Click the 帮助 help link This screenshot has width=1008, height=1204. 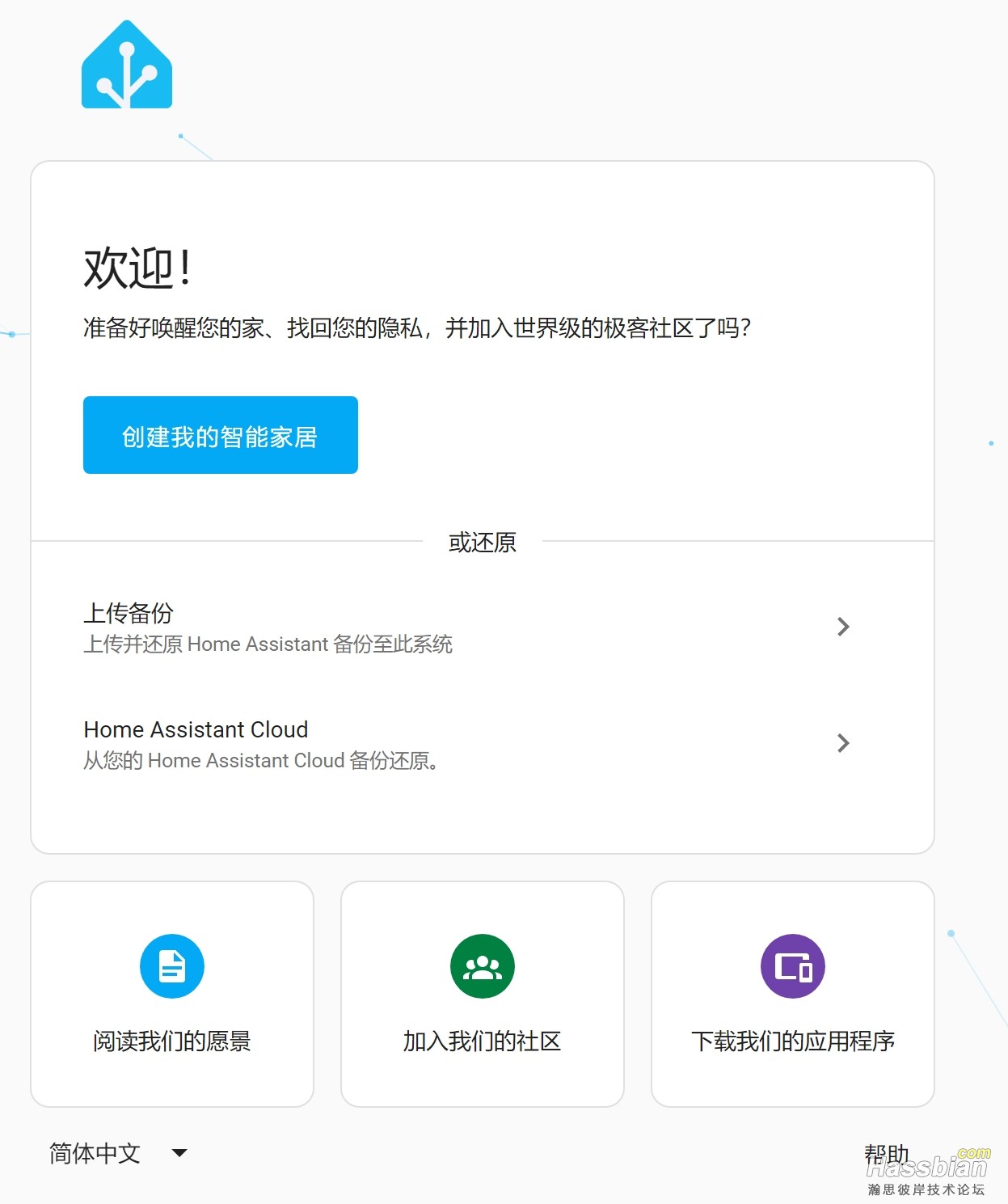(887, 1154)
